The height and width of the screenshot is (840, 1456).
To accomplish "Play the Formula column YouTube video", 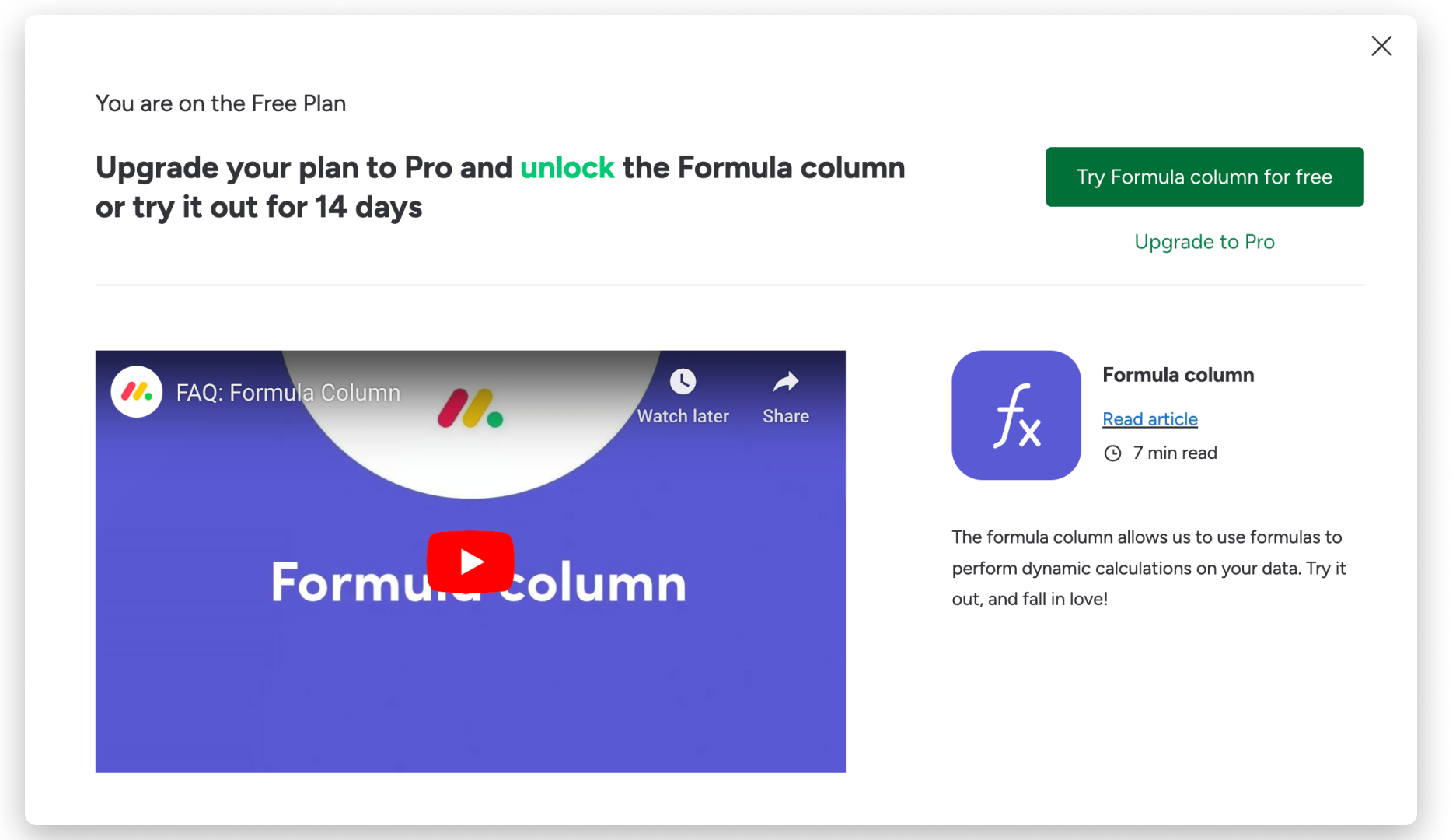I will [470, 562].
